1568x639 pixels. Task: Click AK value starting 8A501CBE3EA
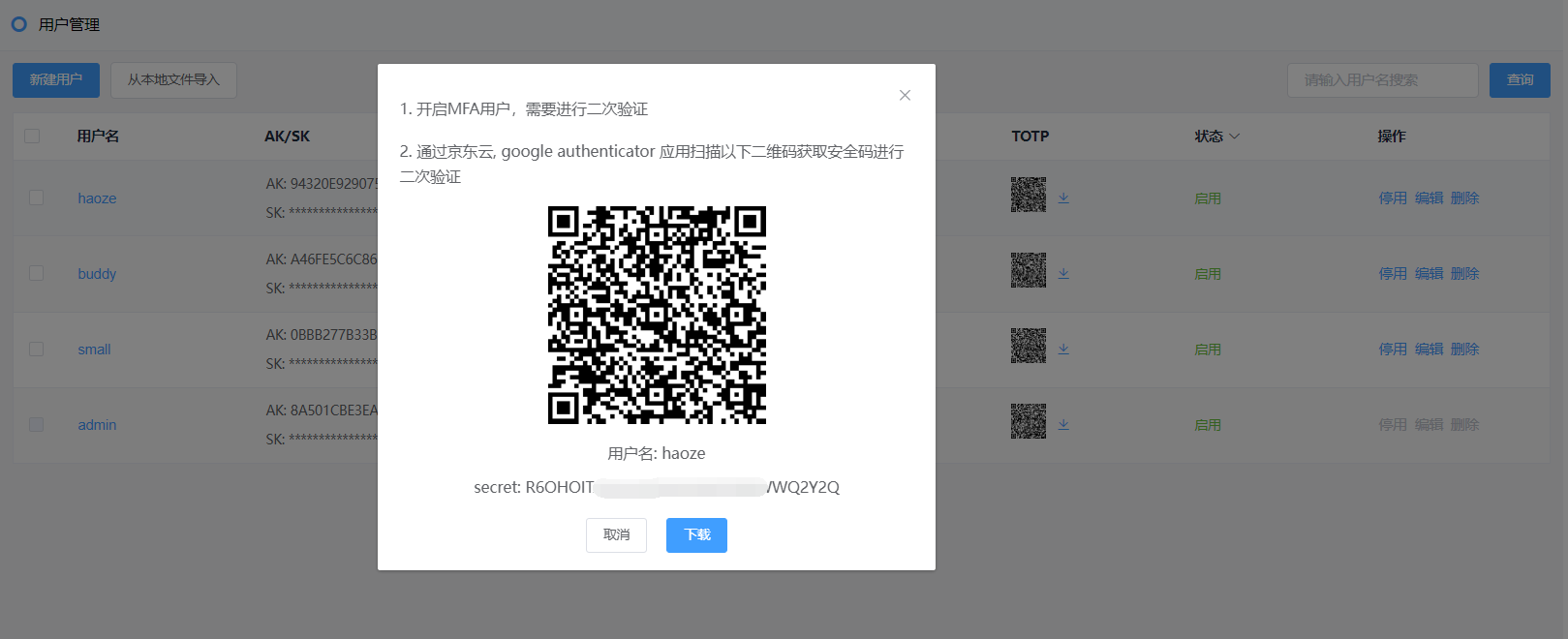[322, 410]
